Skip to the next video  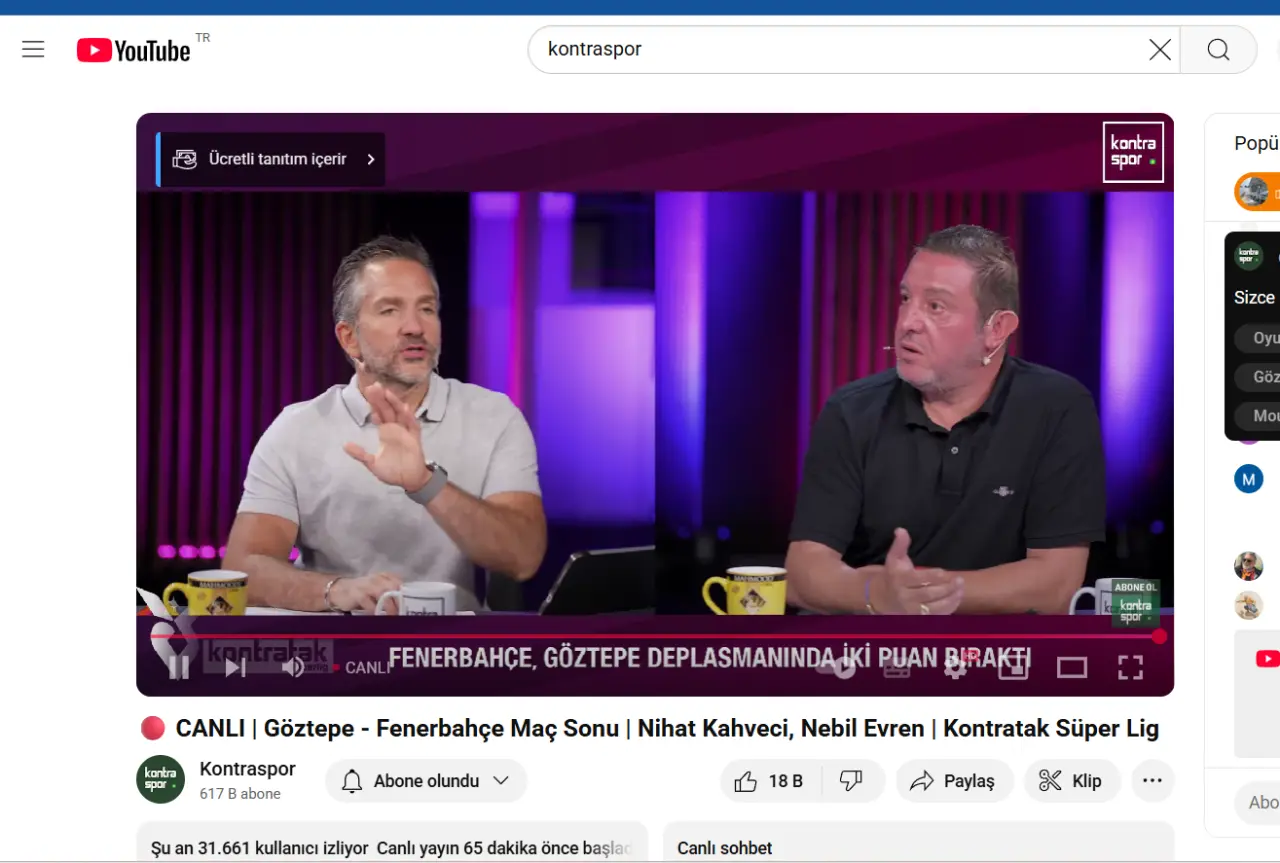236,667
